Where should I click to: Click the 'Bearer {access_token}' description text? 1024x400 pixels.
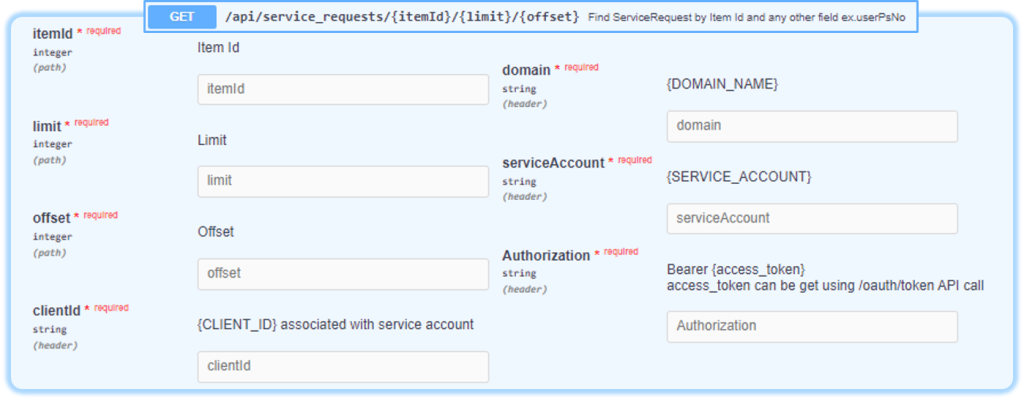(x=735, y=269)
